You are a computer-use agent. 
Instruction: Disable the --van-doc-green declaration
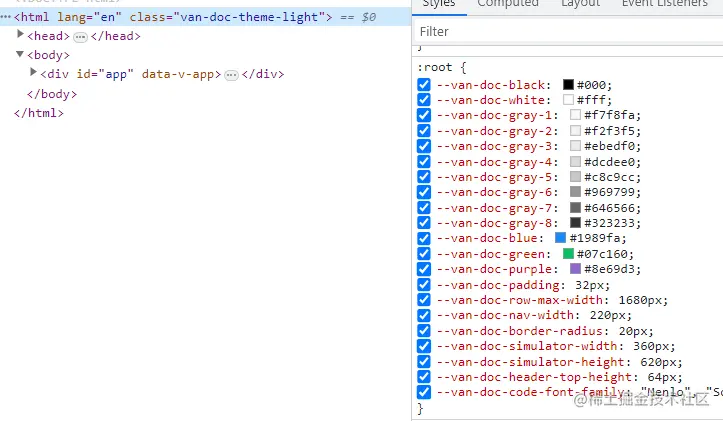(424, 254)
